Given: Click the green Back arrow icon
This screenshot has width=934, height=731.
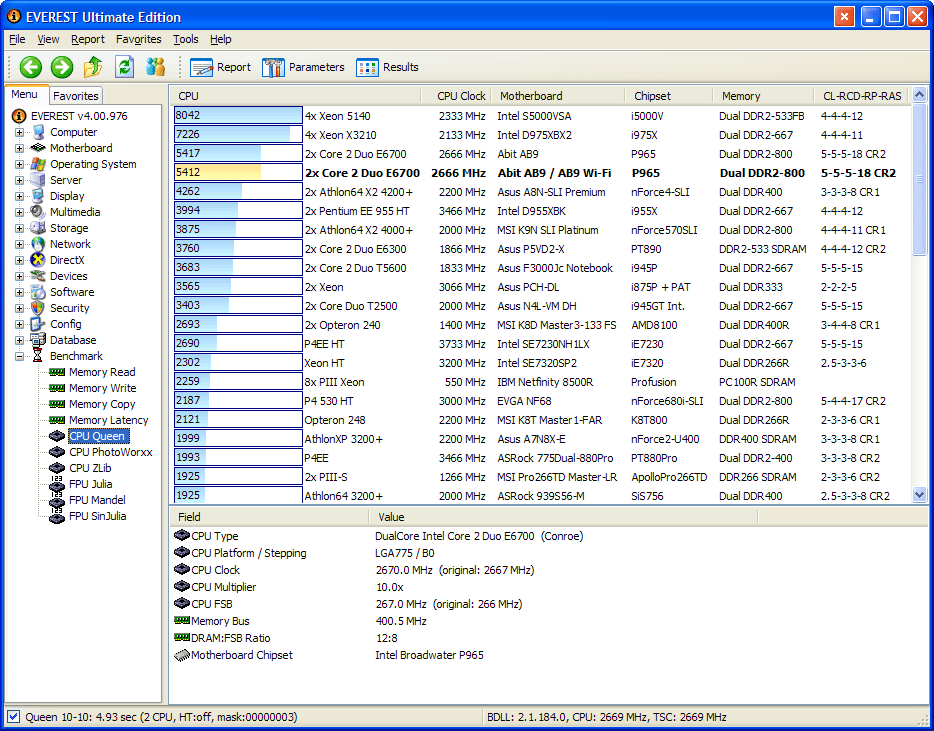Looking at the screenshot, I should coord(31,67).
